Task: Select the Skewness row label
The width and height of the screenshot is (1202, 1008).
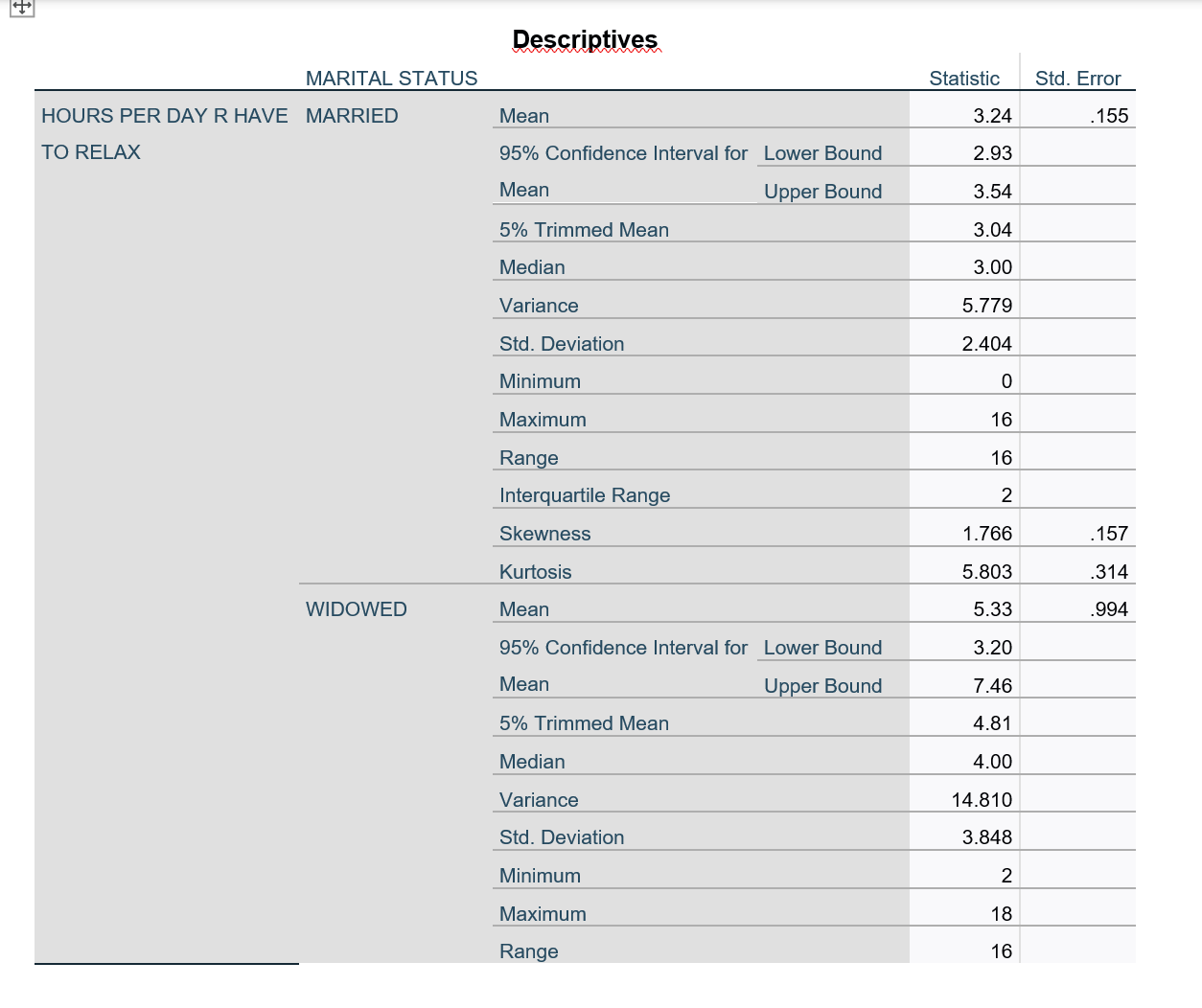Action: [544, 534]
